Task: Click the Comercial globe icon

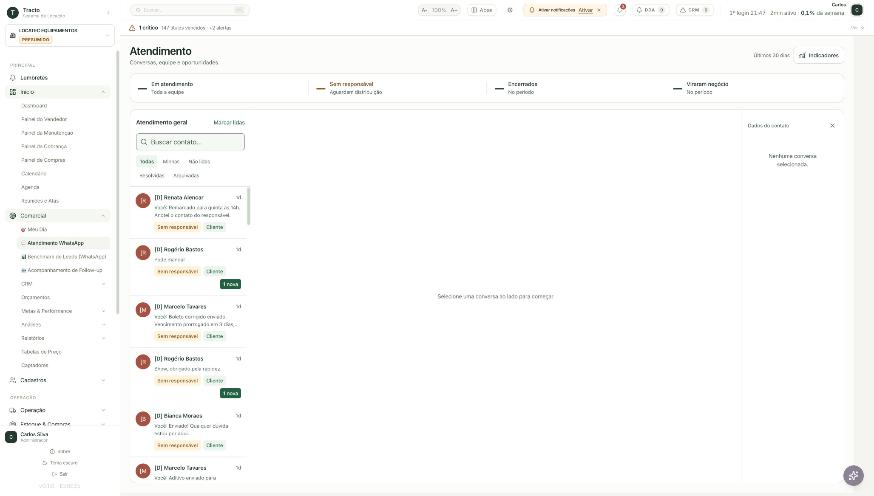Action: [x=13, y=216]
